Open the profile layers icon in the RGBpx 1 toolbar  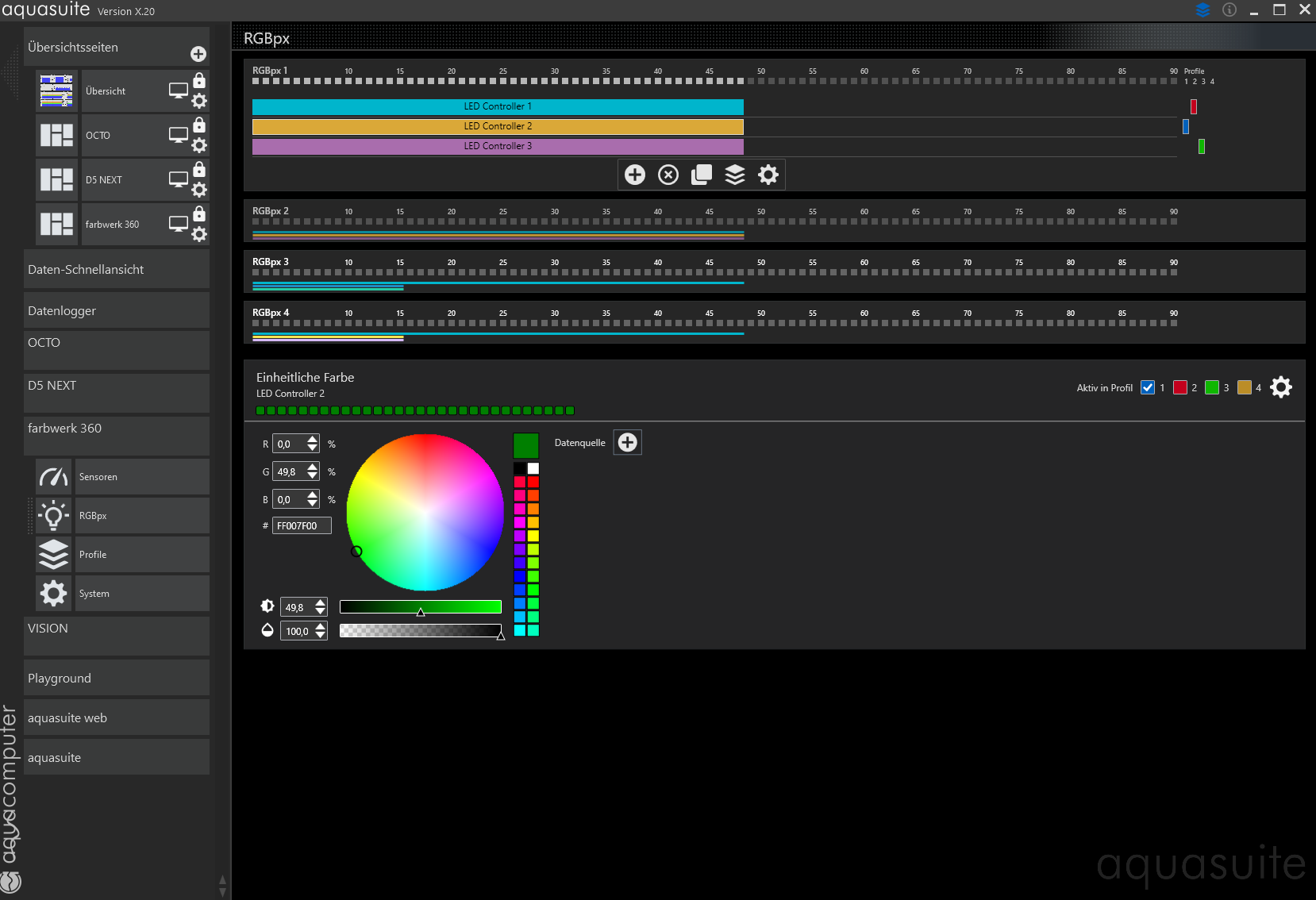735,175
